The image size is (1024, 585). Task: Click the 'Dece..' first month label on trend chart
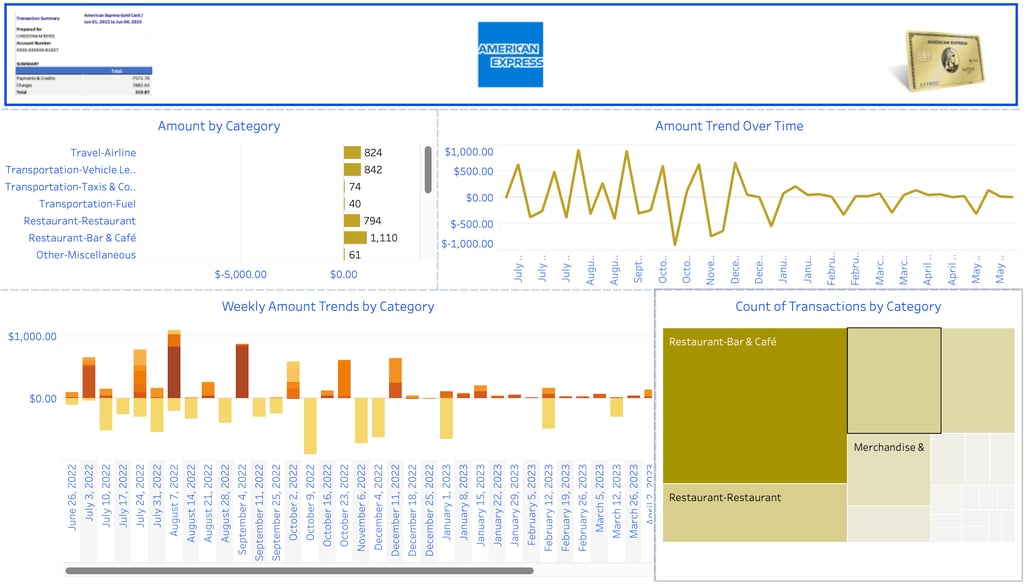(x=735, y=269)
